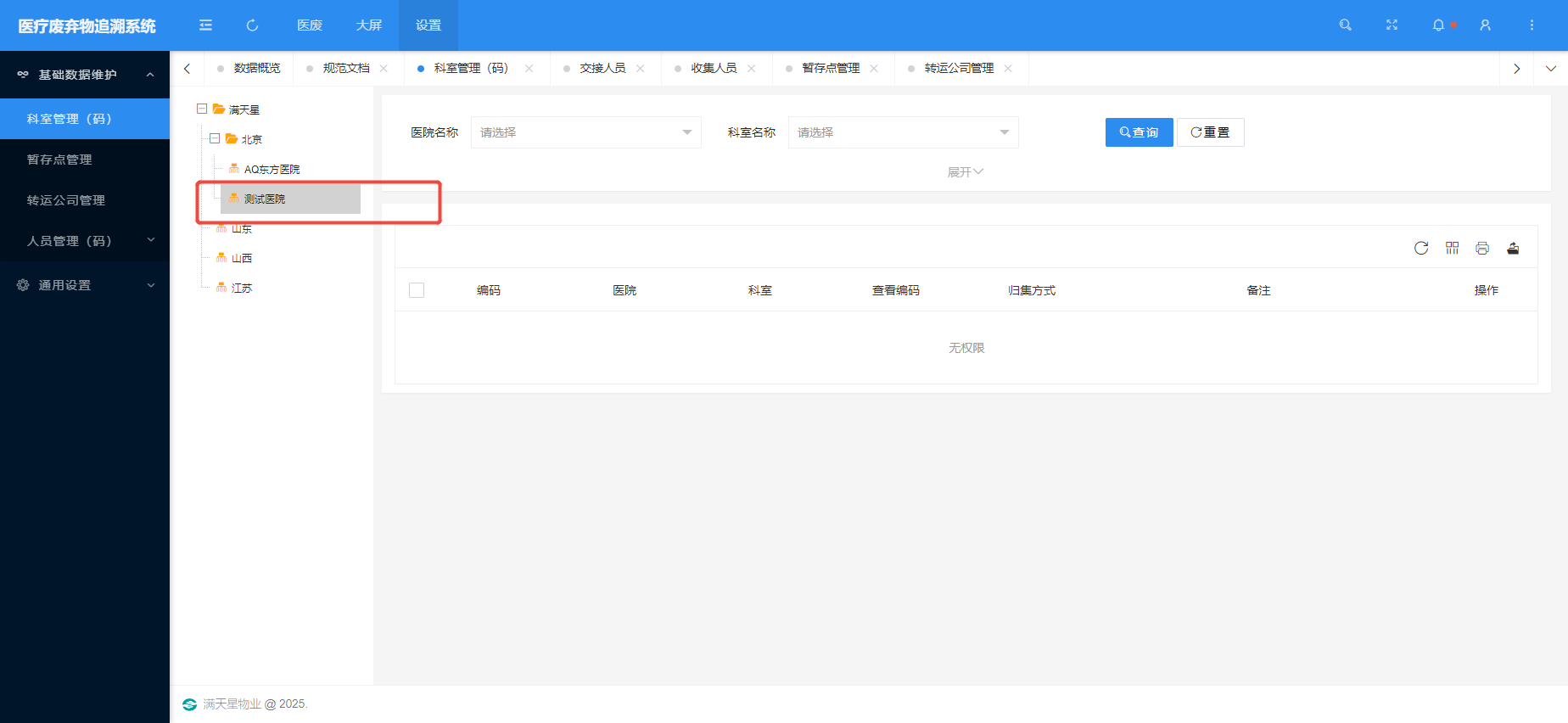Screen dimensions: 1568x723
Task: Open the column filter grid icon
Action: pos(1453,248)
